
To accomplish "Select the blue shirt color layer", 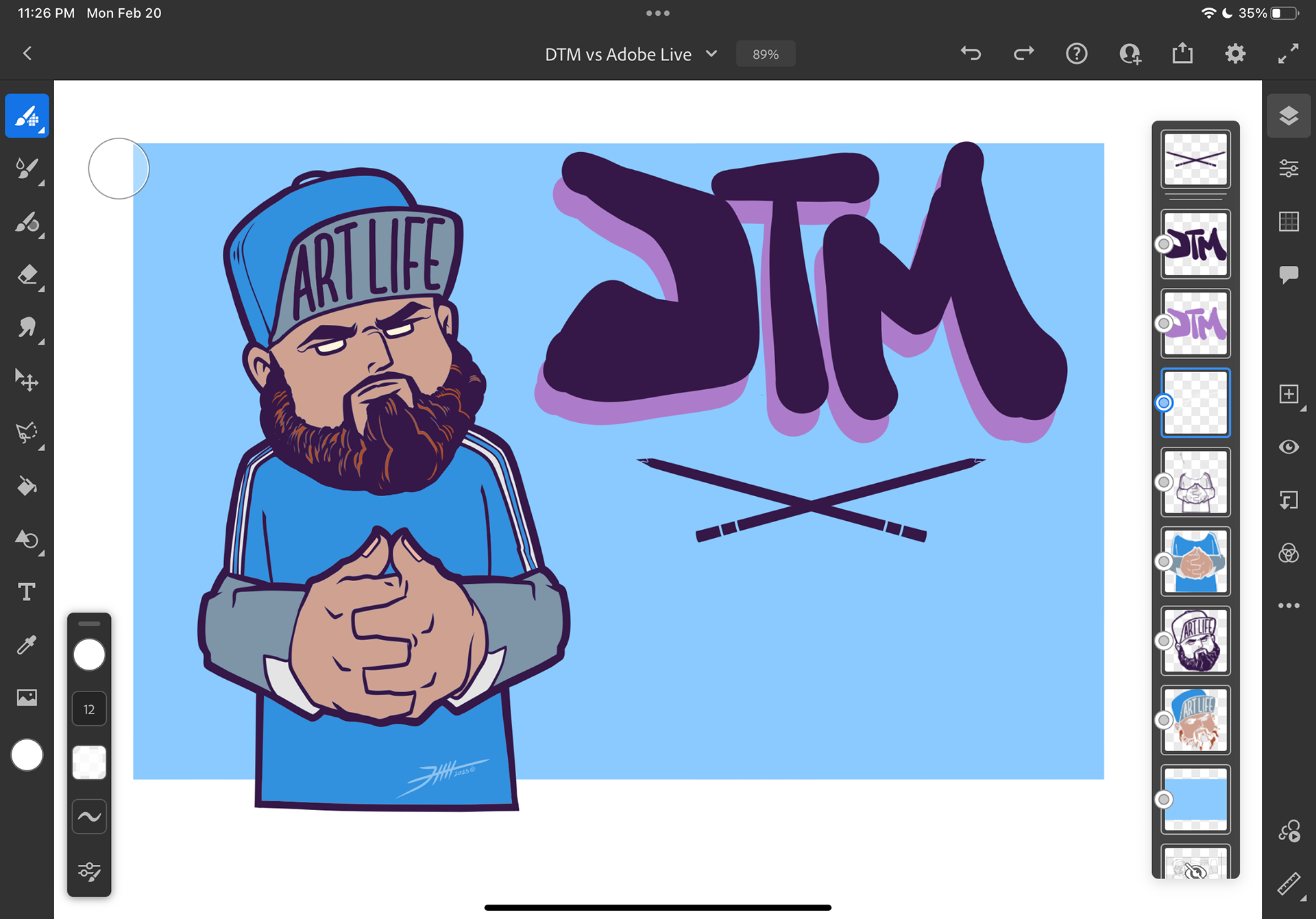I will click(x=1195, y=561).
